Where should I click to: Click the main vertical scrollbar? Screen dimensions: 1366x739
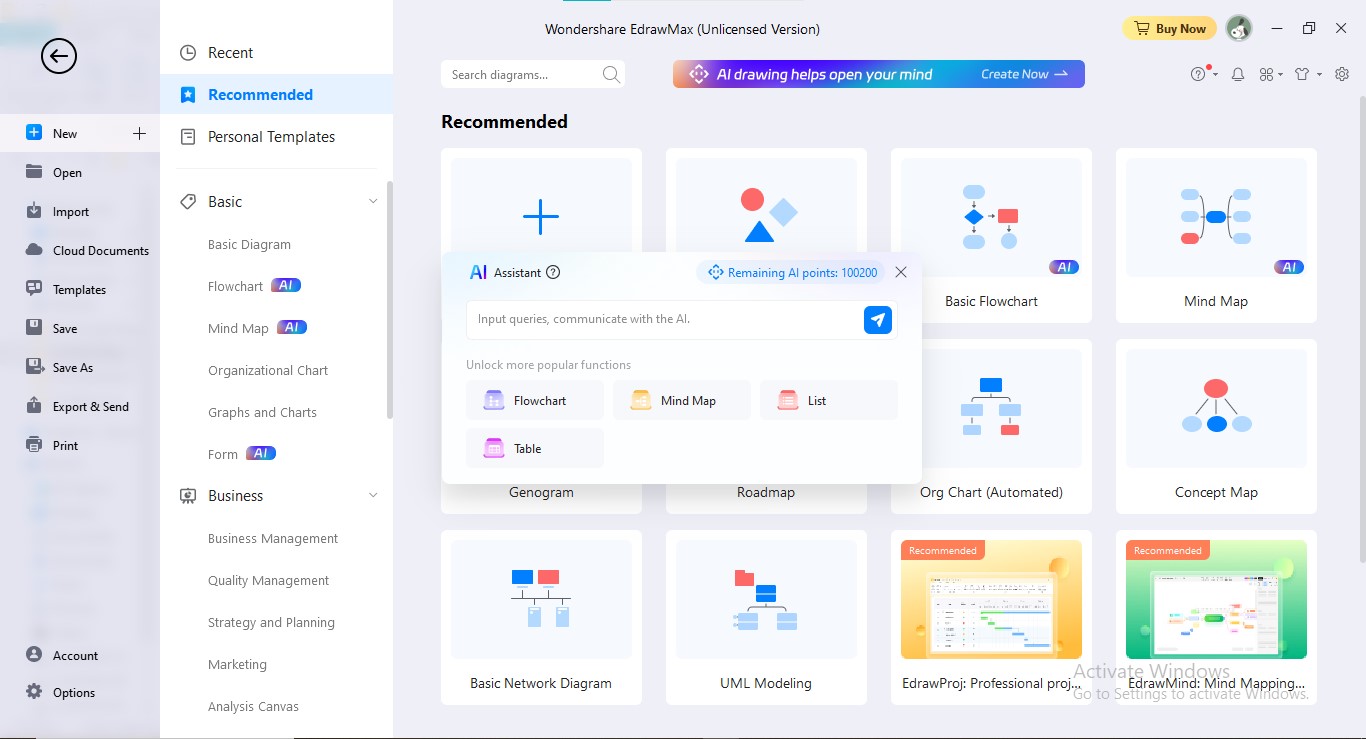pos(1361,330)
